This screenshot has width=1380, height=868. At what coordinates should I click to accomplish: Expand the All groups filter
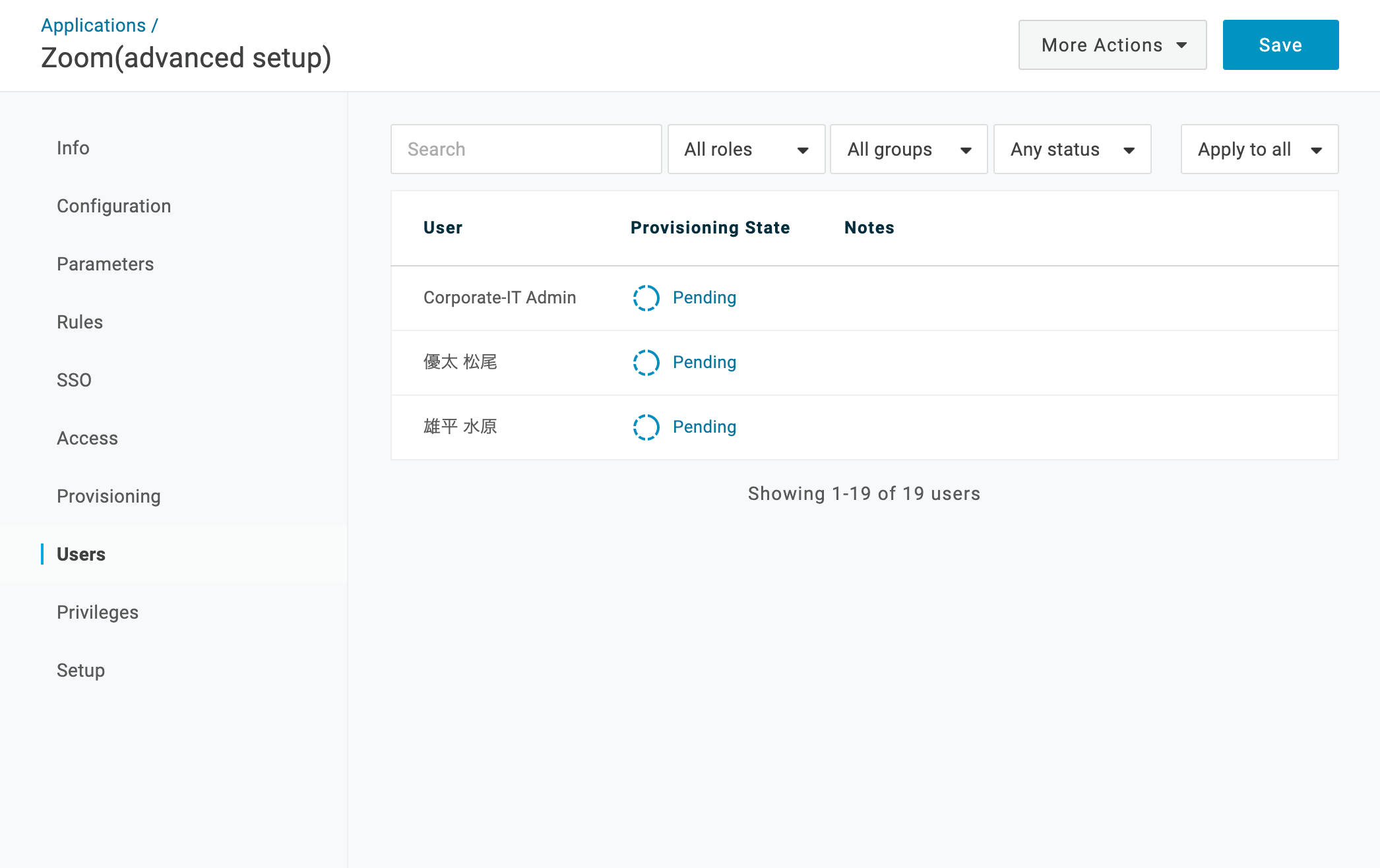(908, 149)
